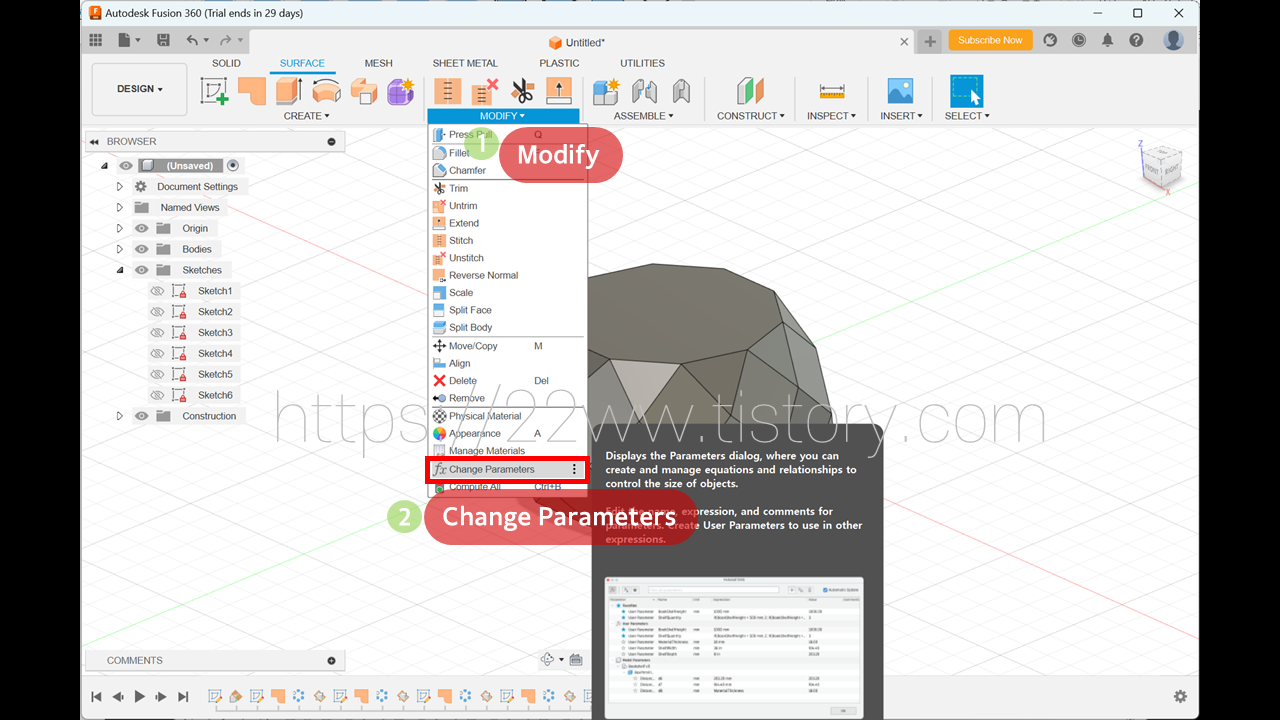The height and width of the screenshot is (720, 1280).
Task: Open the Help question mark icon
Action: point(1136,40)
